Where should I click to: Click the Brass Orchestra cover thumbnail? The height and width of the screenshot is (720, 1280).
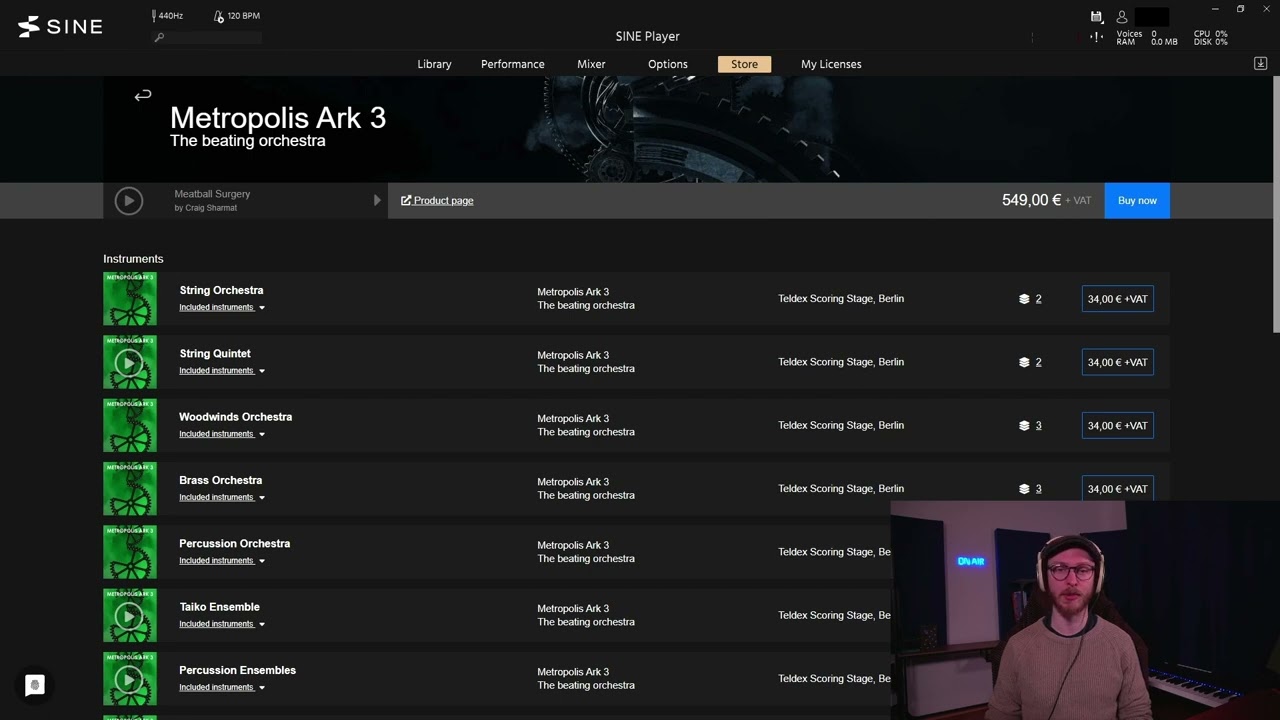click(x=130, y=488)
